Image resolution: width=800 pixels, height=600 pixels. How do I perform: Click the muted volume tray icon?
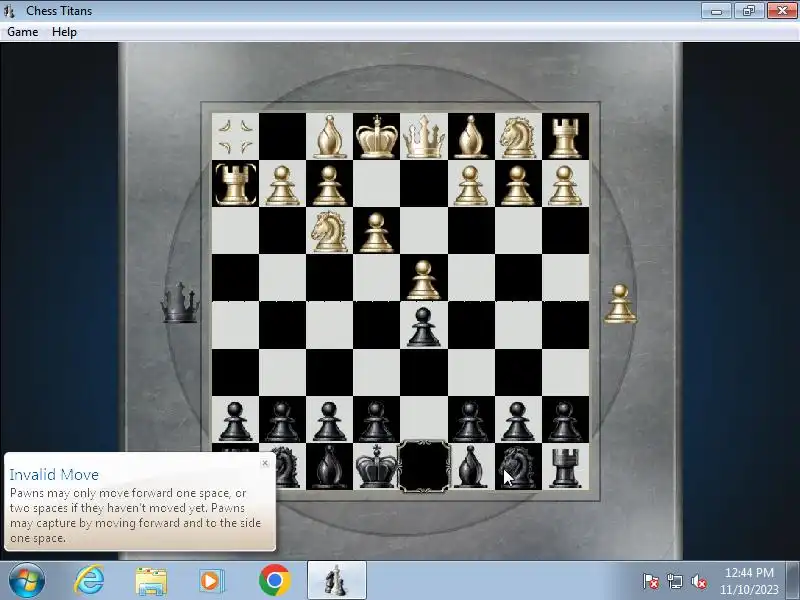(x=698, y=581)
